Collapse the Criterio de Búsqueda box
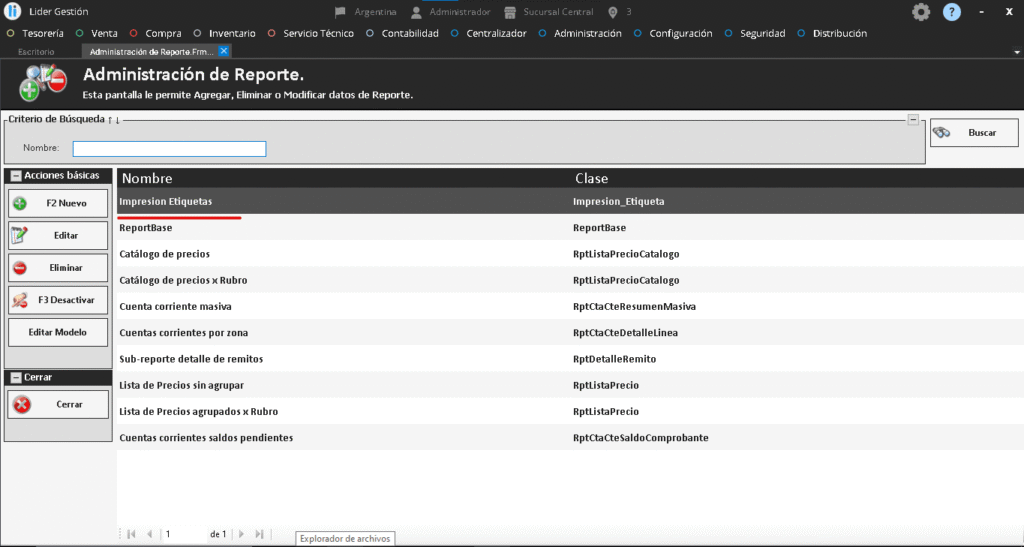1024x547 pixels. (913, 119)
